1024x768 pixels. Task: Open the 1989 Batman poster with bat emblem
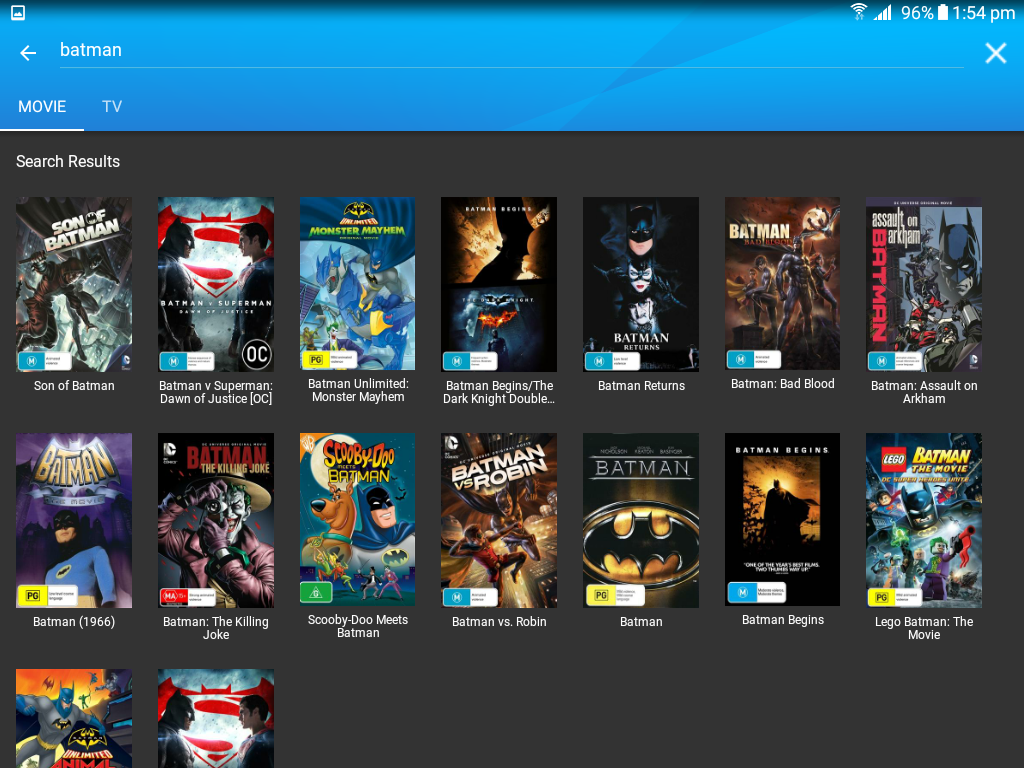[641, 520]
